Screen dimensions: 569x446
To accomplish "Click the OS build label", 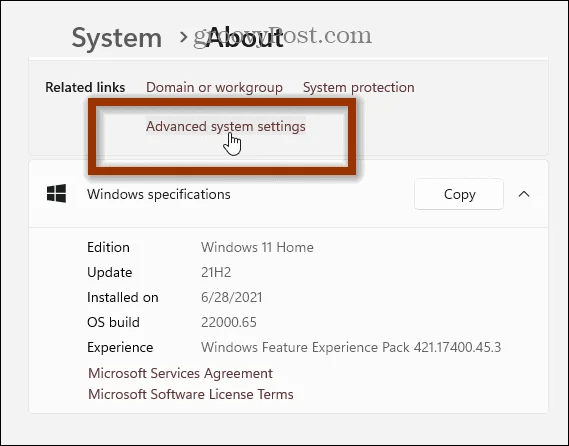I will click(x=113, y=322).
